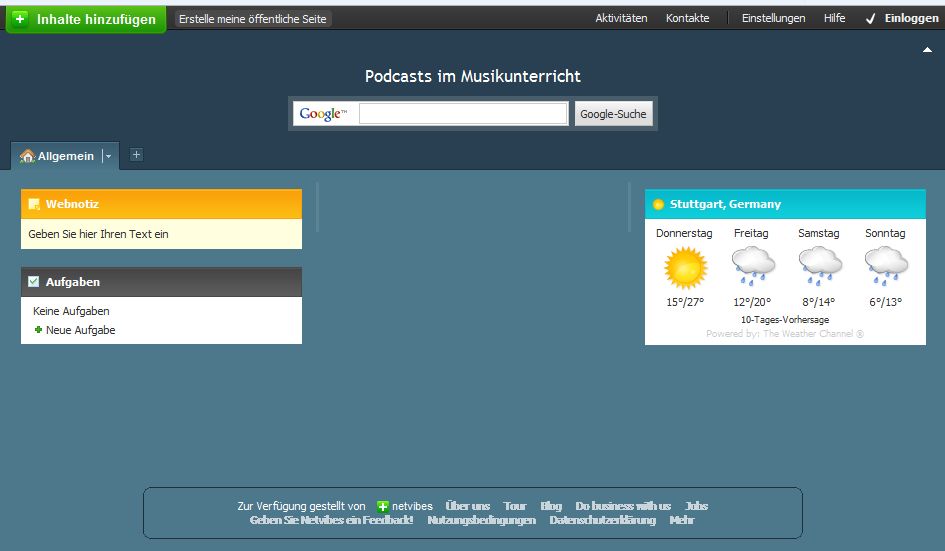Open Einstellungen in the top bar
Viewport: 945px width, 551px height.
click(x=773, y=18)
